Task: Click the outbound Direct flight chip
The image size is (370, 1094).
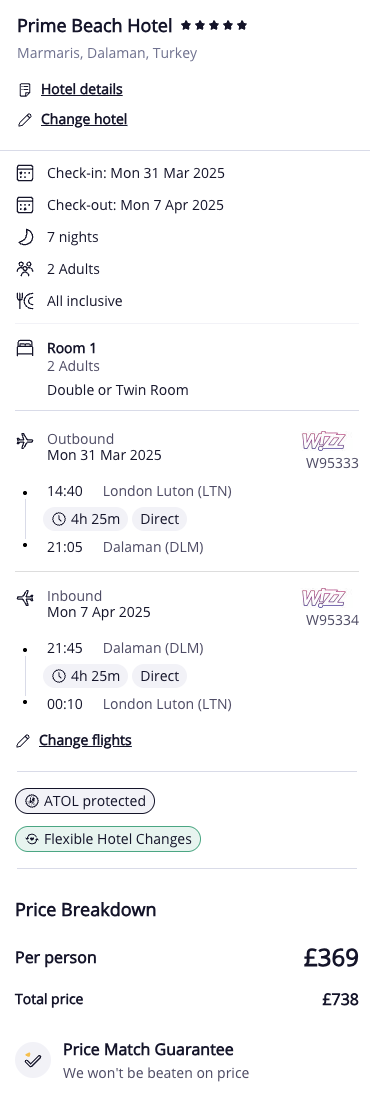Action: (x=160, y=519)
